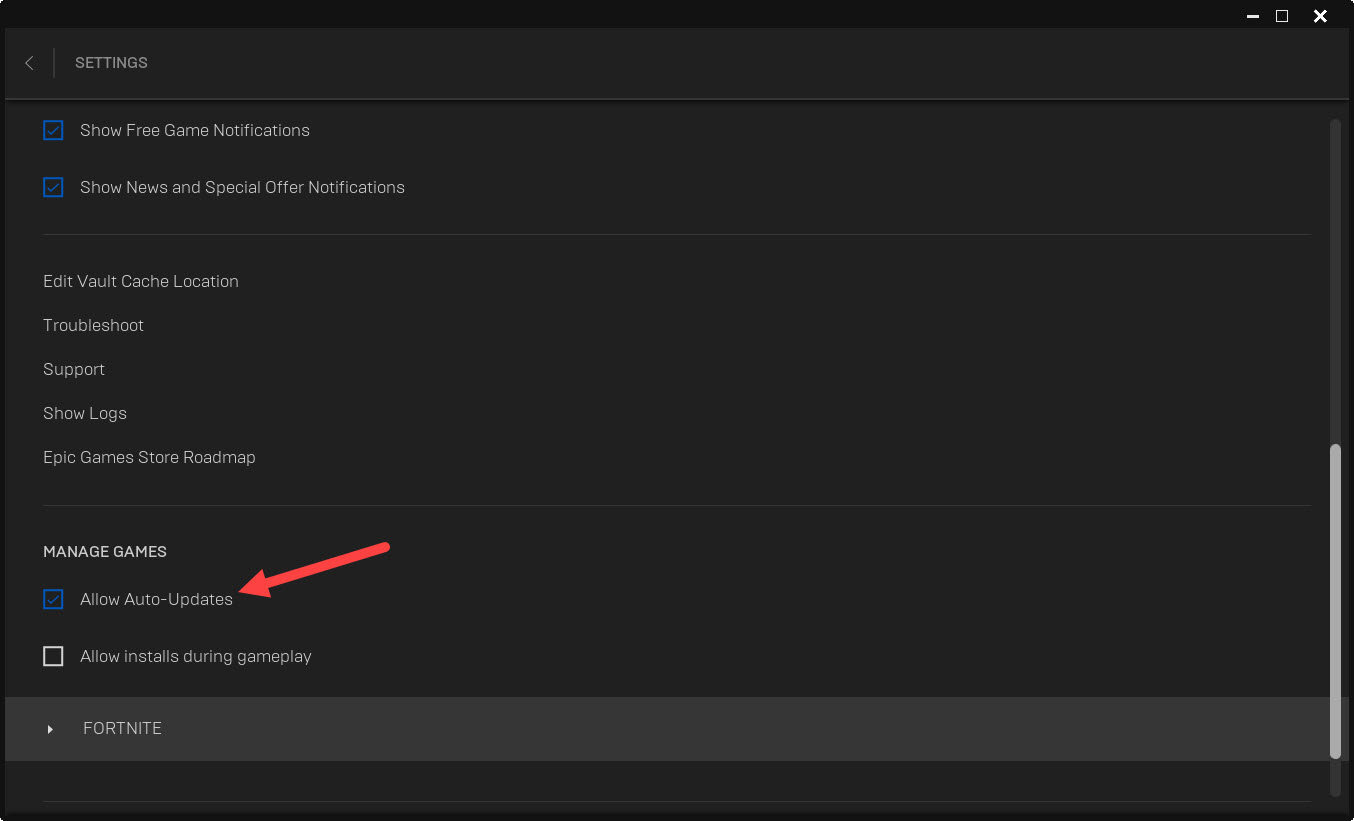Click Show Logs
1354x821 pixels.
point(85,413)
